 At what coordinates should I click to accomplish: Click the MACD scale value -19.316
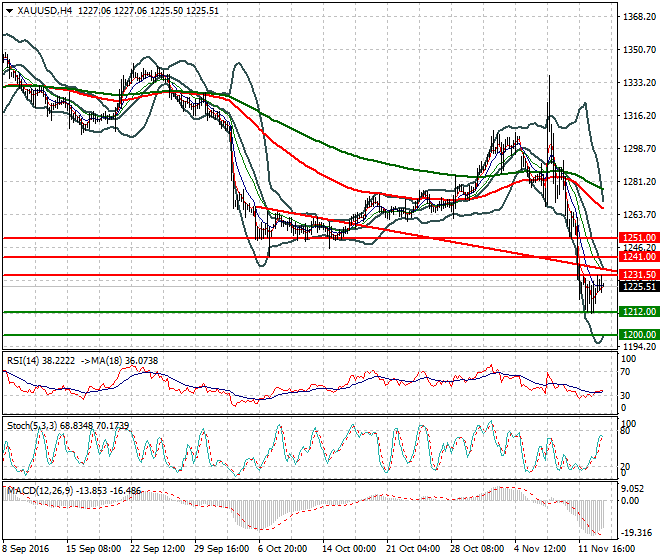636,533
